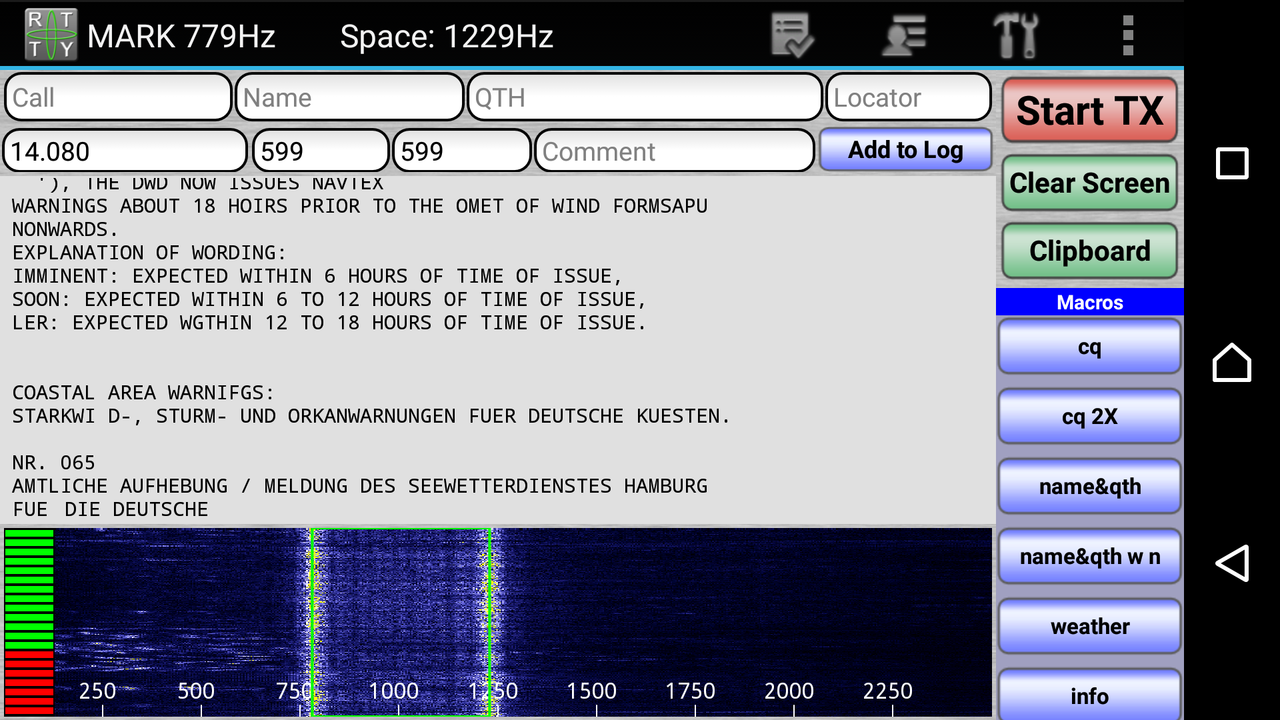Click the line starting 'IMMINENT: EXPECTED'
Viewport: 1280px width, 720px height.
pos(318,276)
